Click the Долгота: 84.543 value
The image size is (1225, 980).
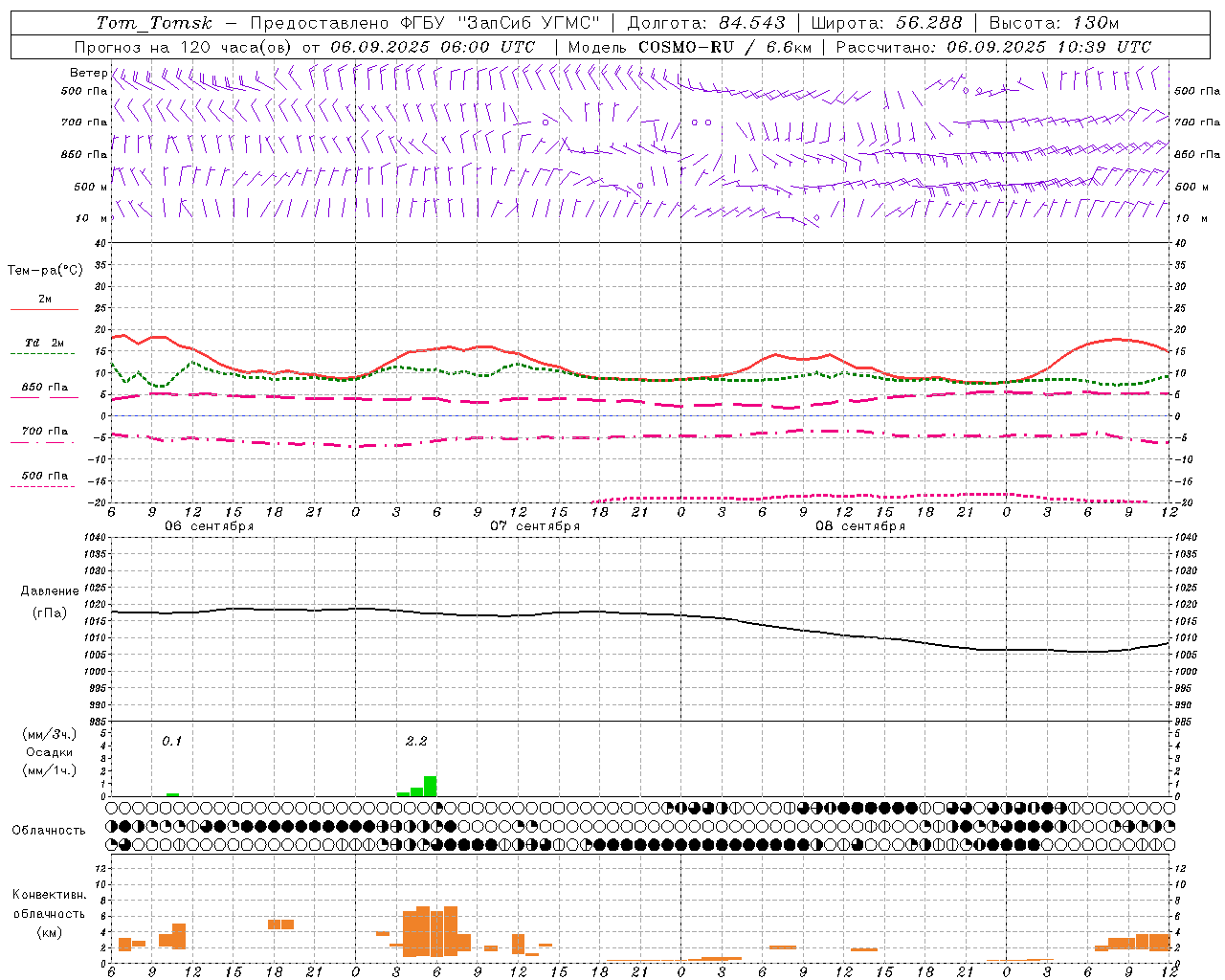pos(706,23)
